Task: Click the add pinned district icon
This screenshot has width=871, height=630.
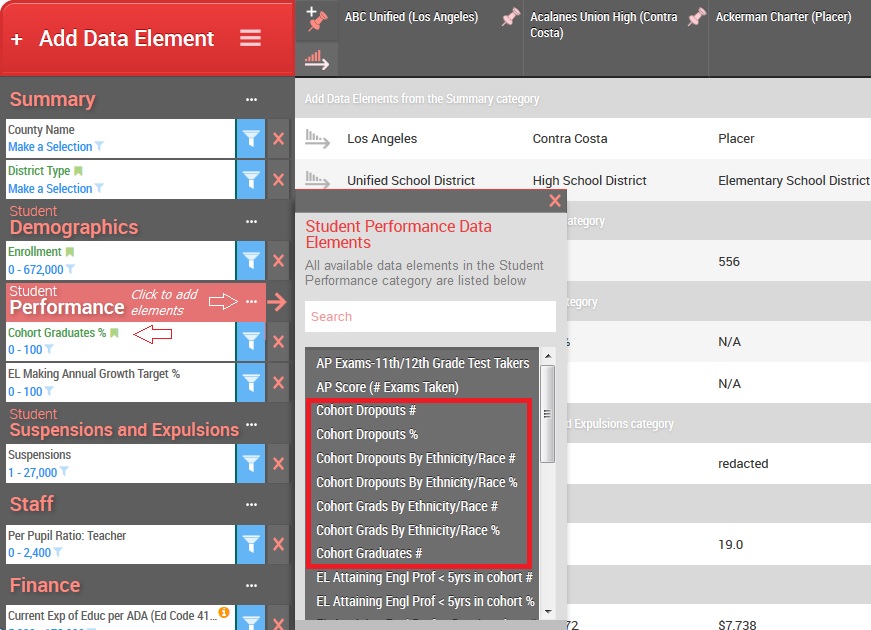Action: 317,18
